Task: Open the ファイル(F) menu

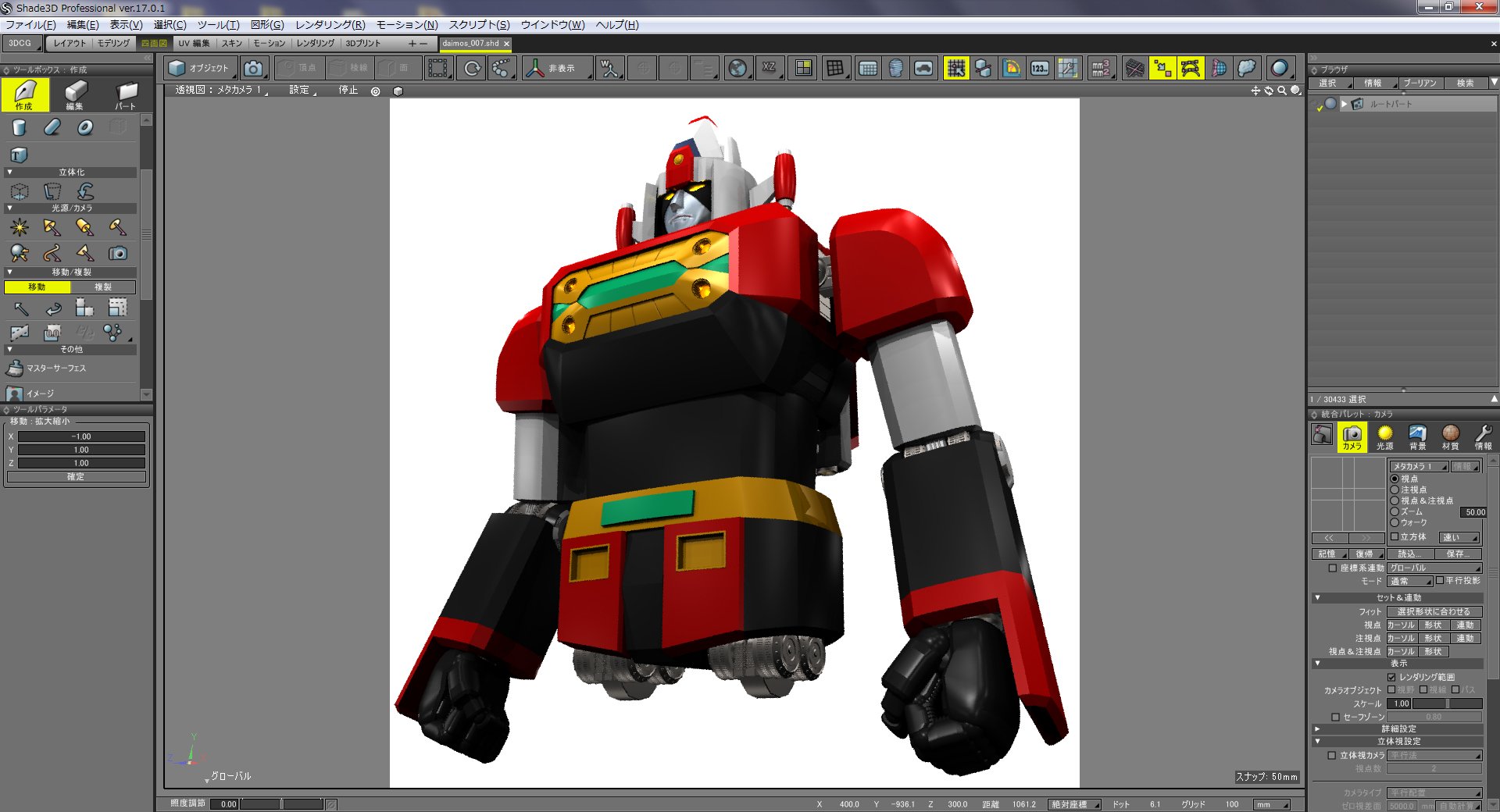Action: point(30,25)
